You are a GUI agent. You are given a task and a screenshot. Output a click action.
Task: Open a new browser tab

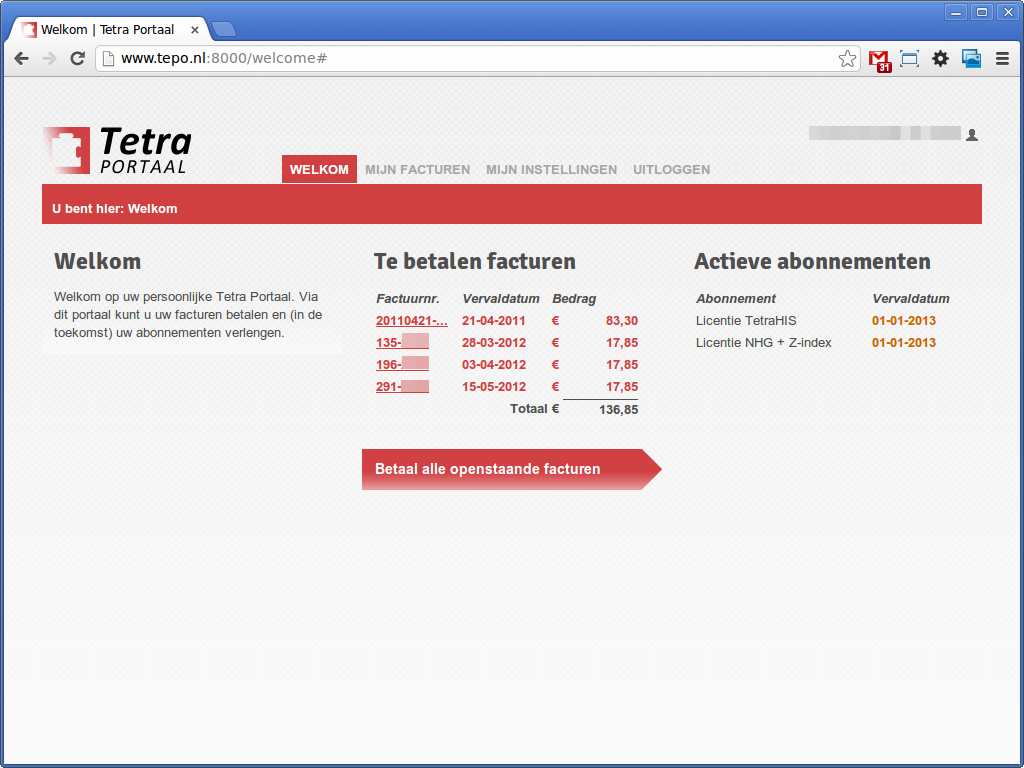coord(224,29)
